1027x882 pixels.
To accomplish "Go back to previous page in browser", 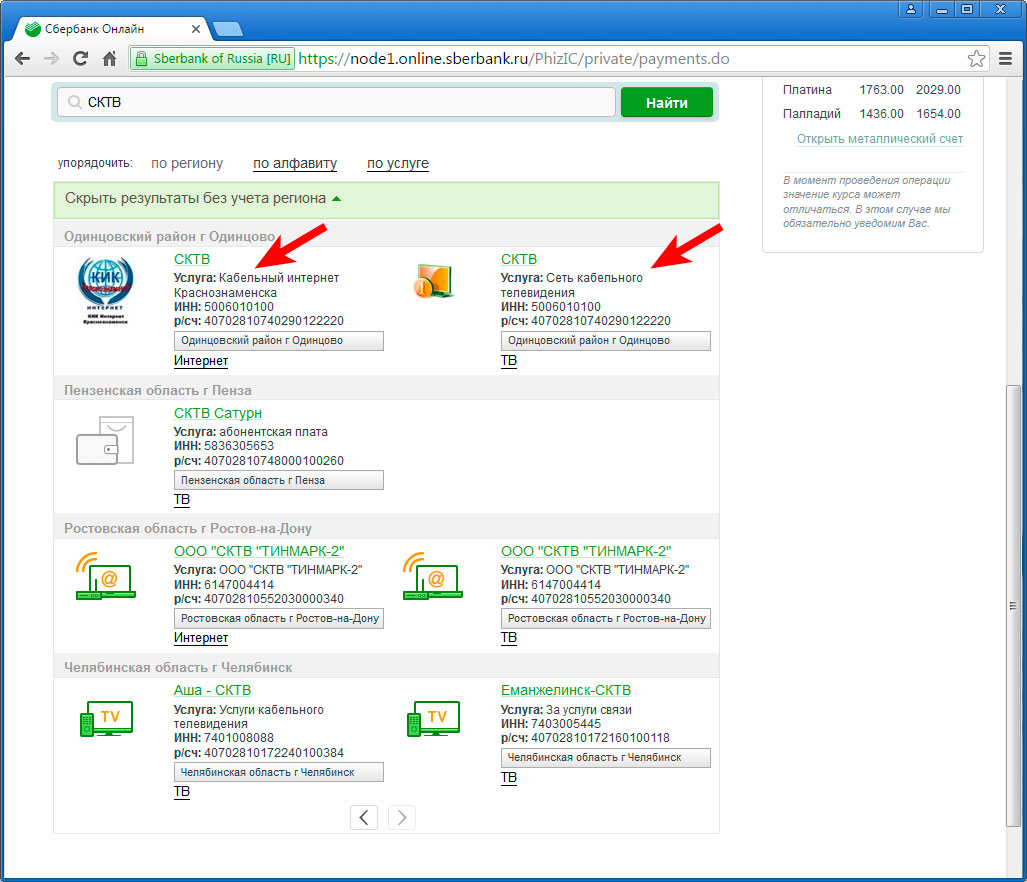I will pos(22,59).
